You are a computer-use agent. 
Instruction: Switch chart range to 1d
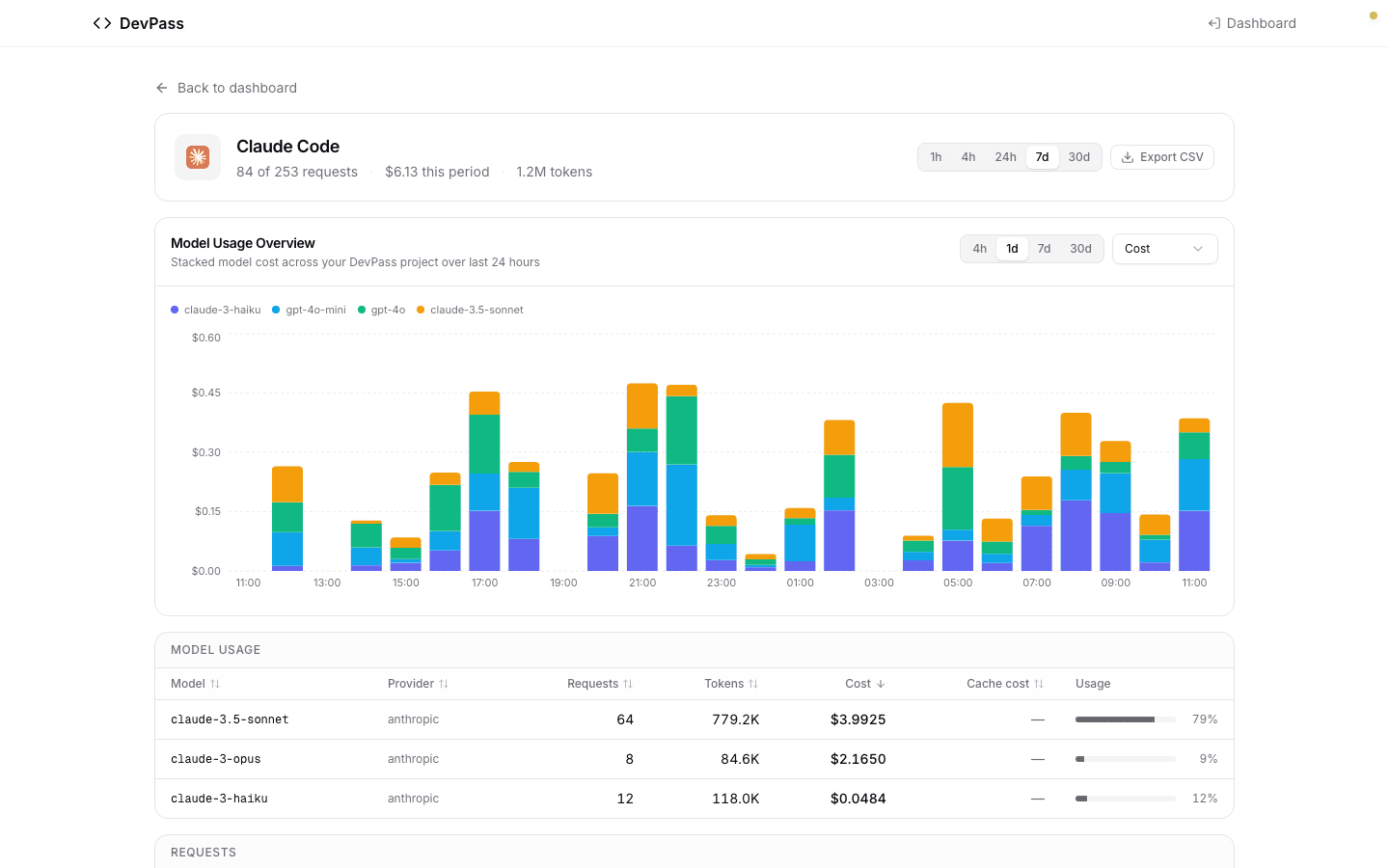1012,249
